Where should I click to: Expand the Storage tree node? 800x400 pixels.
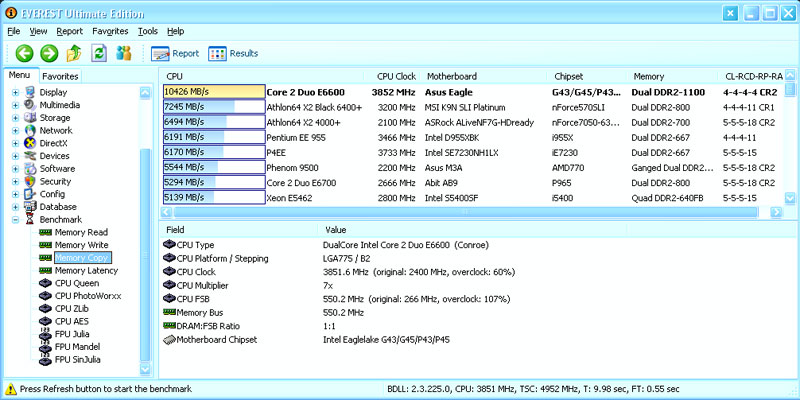tap(15, 118)
